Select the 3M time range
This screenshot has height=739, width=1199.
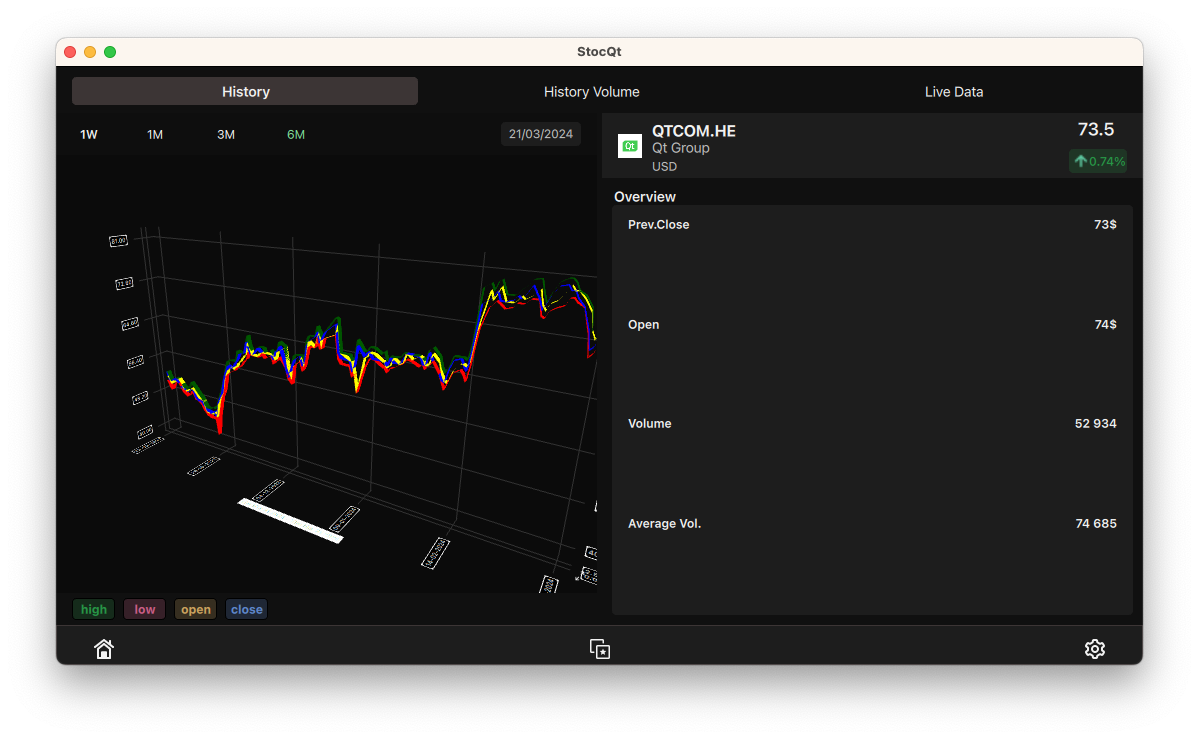coord(225,133)
